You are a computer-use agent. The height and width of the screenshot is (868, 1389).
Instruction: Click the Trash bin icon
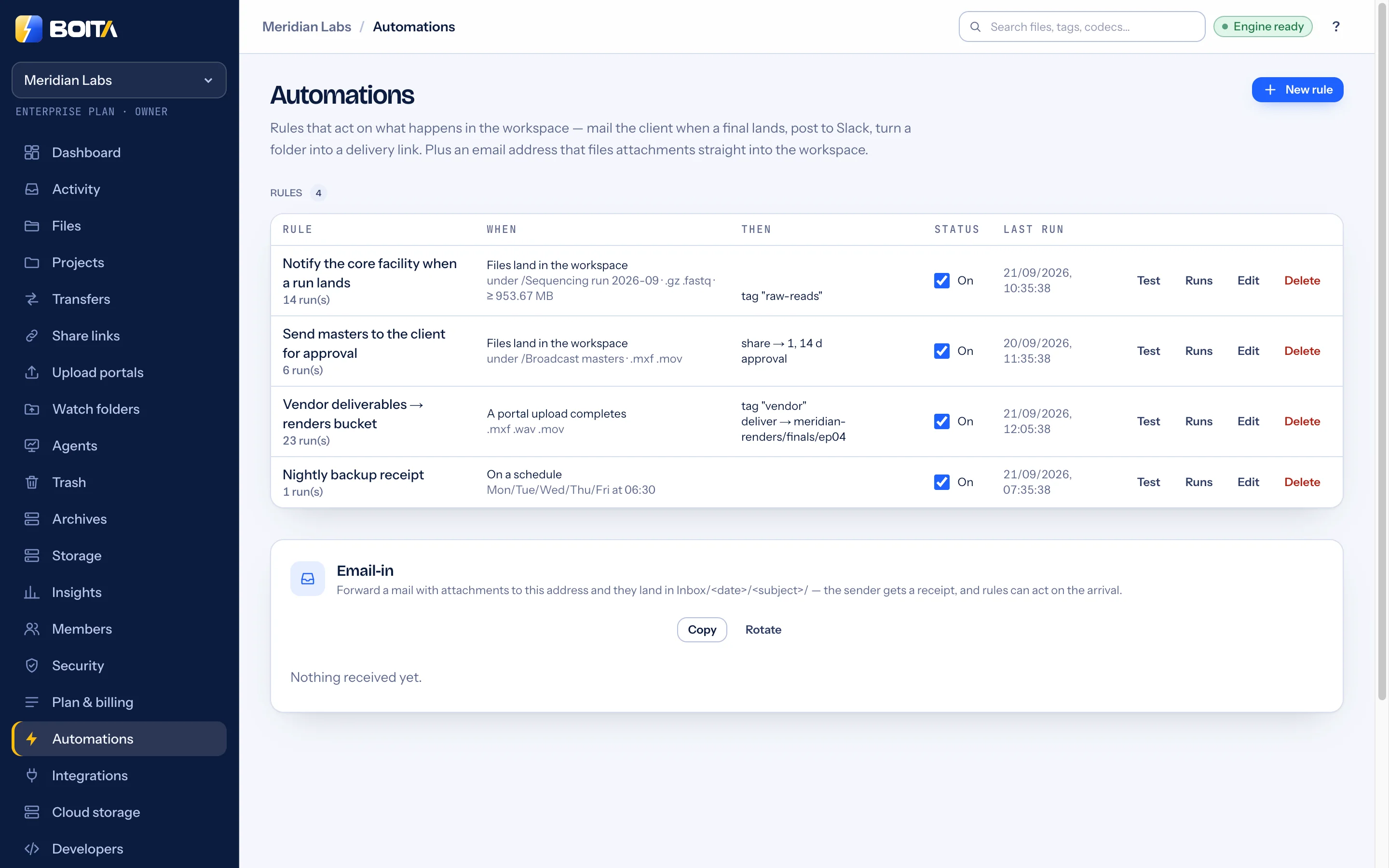tap(31, 482)
